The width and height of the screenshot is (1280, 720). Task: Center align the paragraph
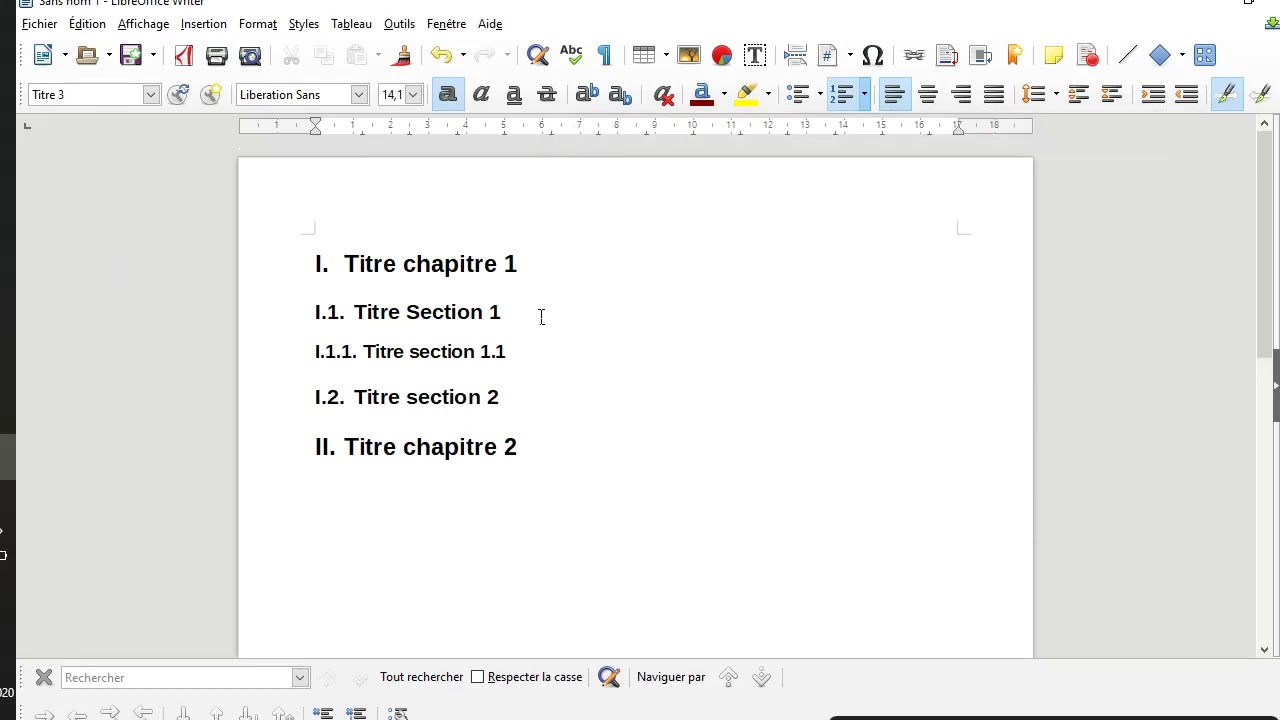click(x=927, y=95)
